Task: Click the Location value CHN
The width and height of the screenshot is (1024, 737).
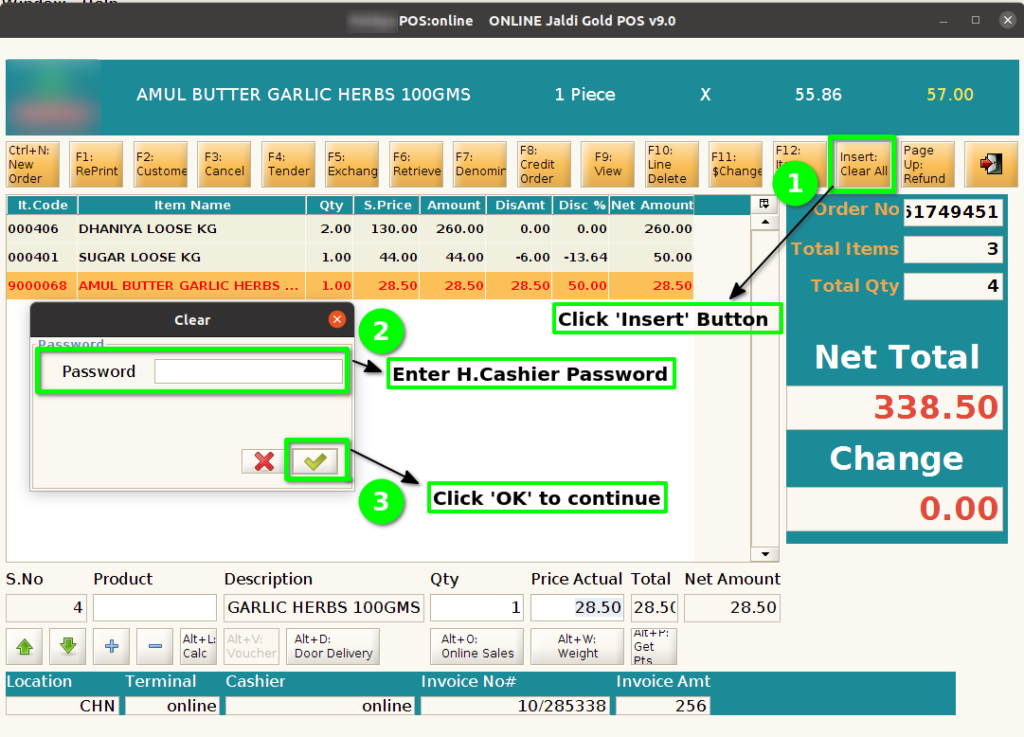Action: click(x=63, y=706)
